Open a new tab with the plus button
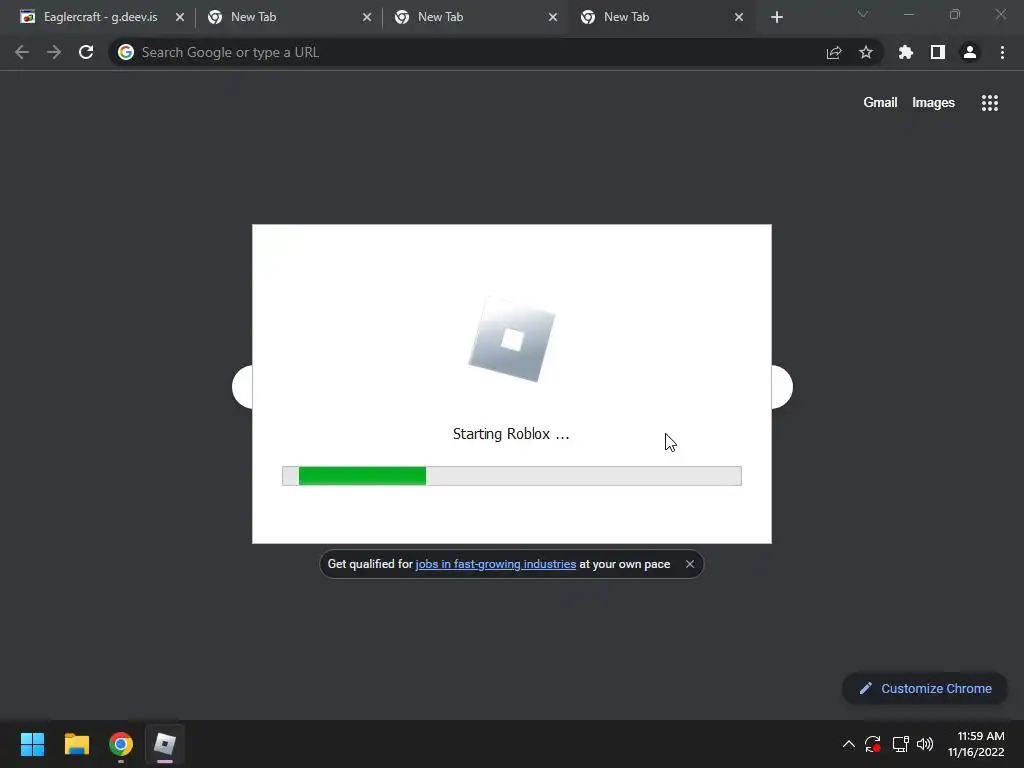The image size is (1024, 768). click(776, 18)
